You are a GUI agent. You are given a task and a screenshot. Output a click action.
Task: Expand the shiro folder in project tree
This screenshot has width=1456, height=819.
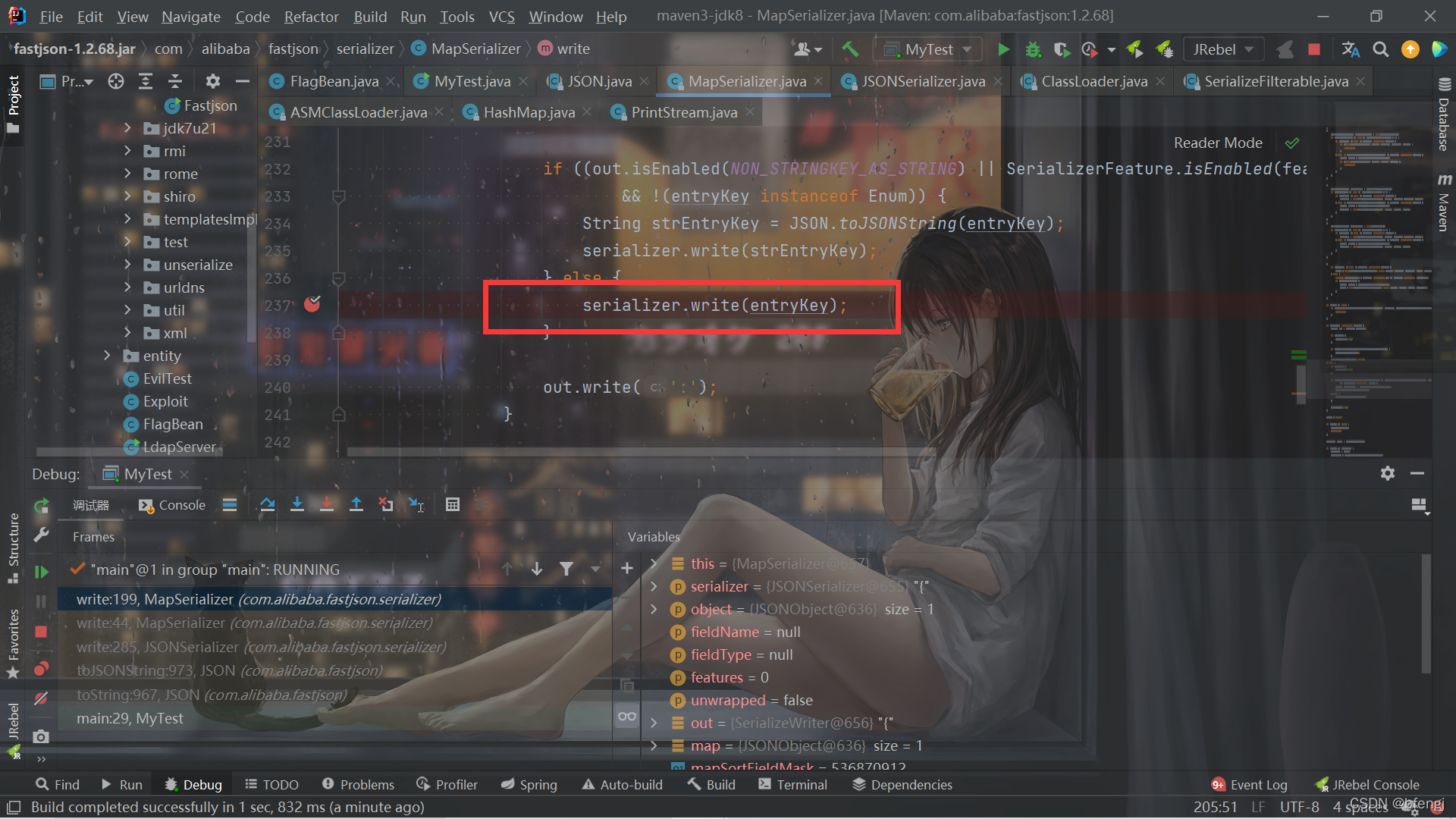[127, 196]
